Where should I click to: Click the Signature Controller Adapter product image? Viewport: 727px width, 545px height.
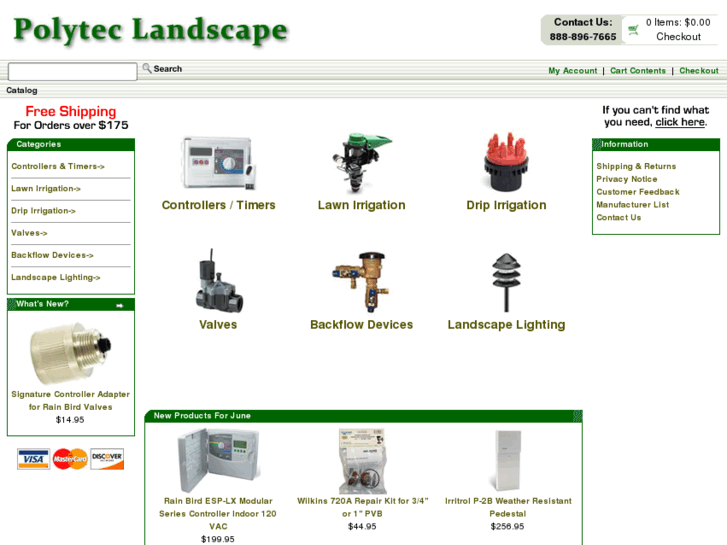click(x=70, y=353)
